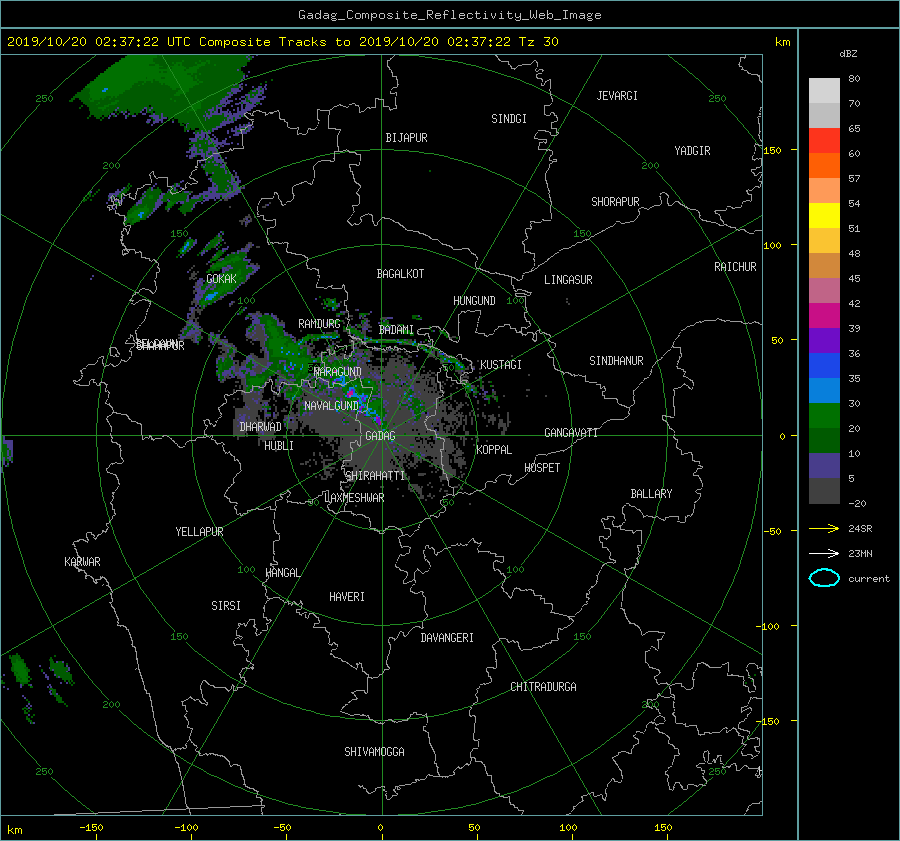Click the YADGIR city label

pyautogui.click(x=692, y=151)
